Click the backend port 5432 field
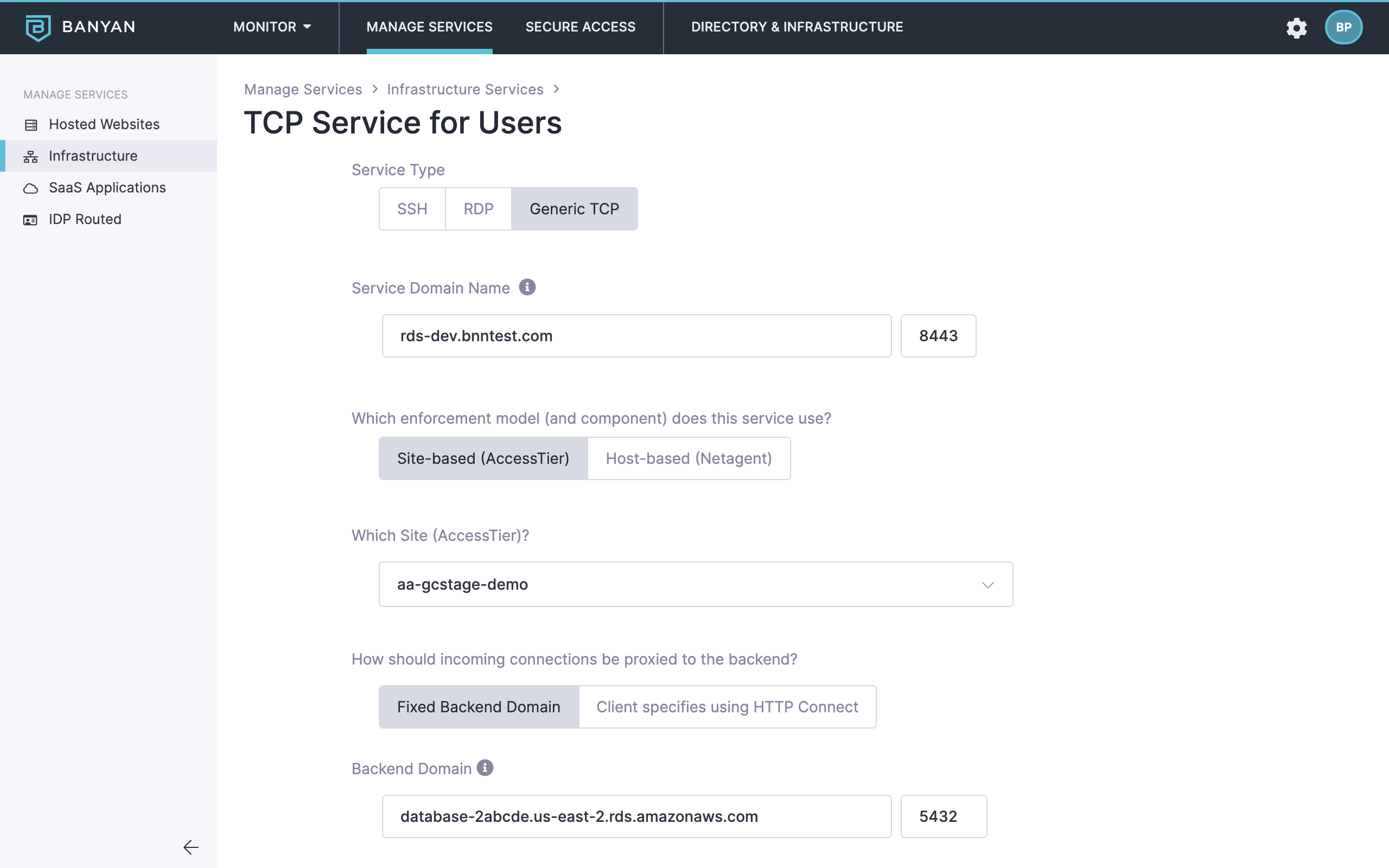Image resolution: width=1389 pixels, height=868 pixels. click(943, 816)
